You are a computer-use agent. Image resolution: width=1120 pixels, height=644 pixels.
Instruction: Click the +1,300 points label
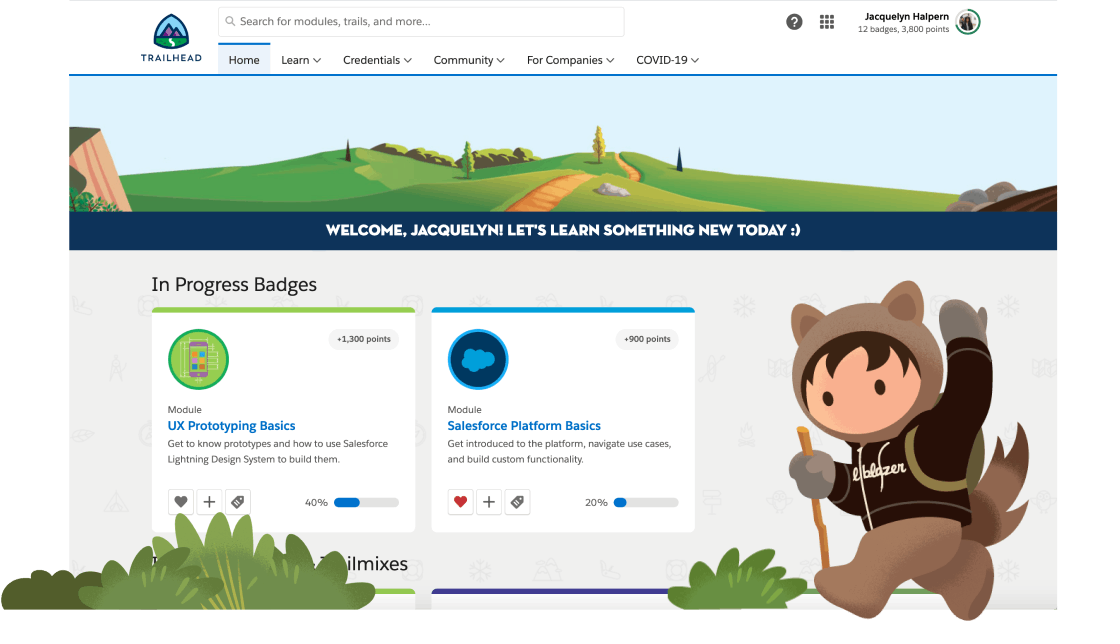[x=364, y=339]
